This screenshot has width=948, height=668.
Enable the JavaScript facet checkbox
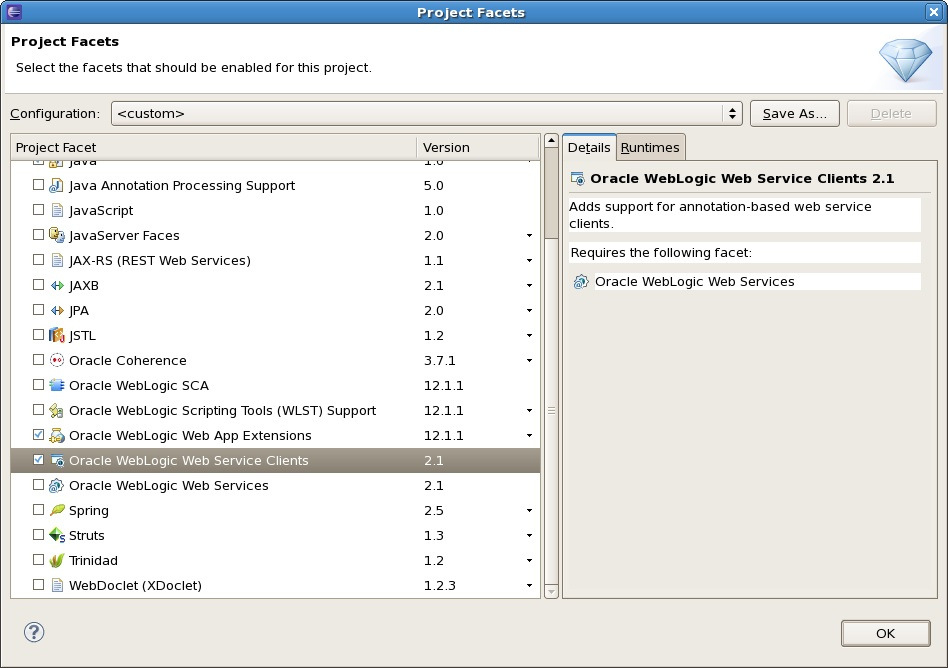coord(38,209)
